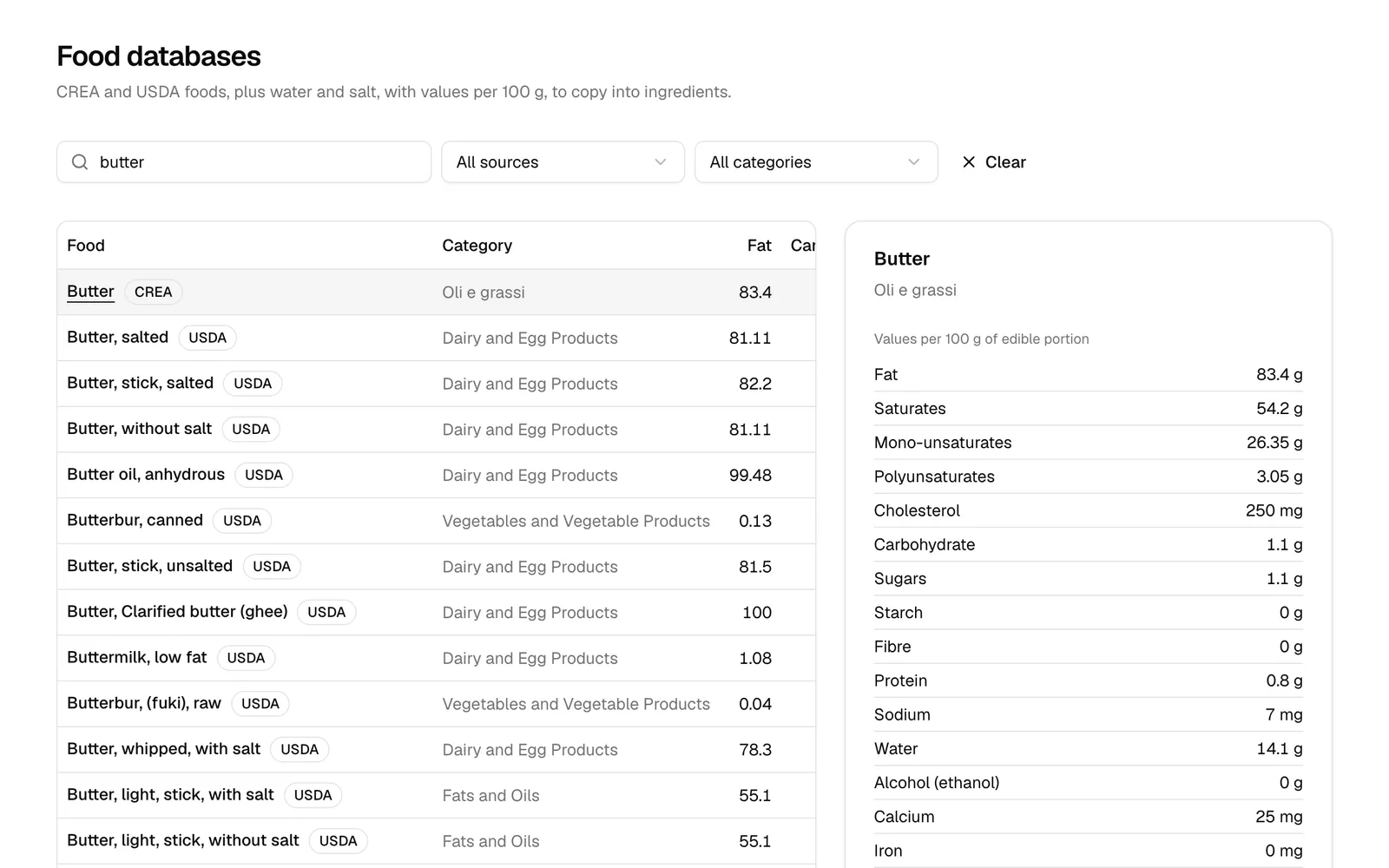Sort by the Fat column header
The image size is (1389, 868).
click(759, 246)
